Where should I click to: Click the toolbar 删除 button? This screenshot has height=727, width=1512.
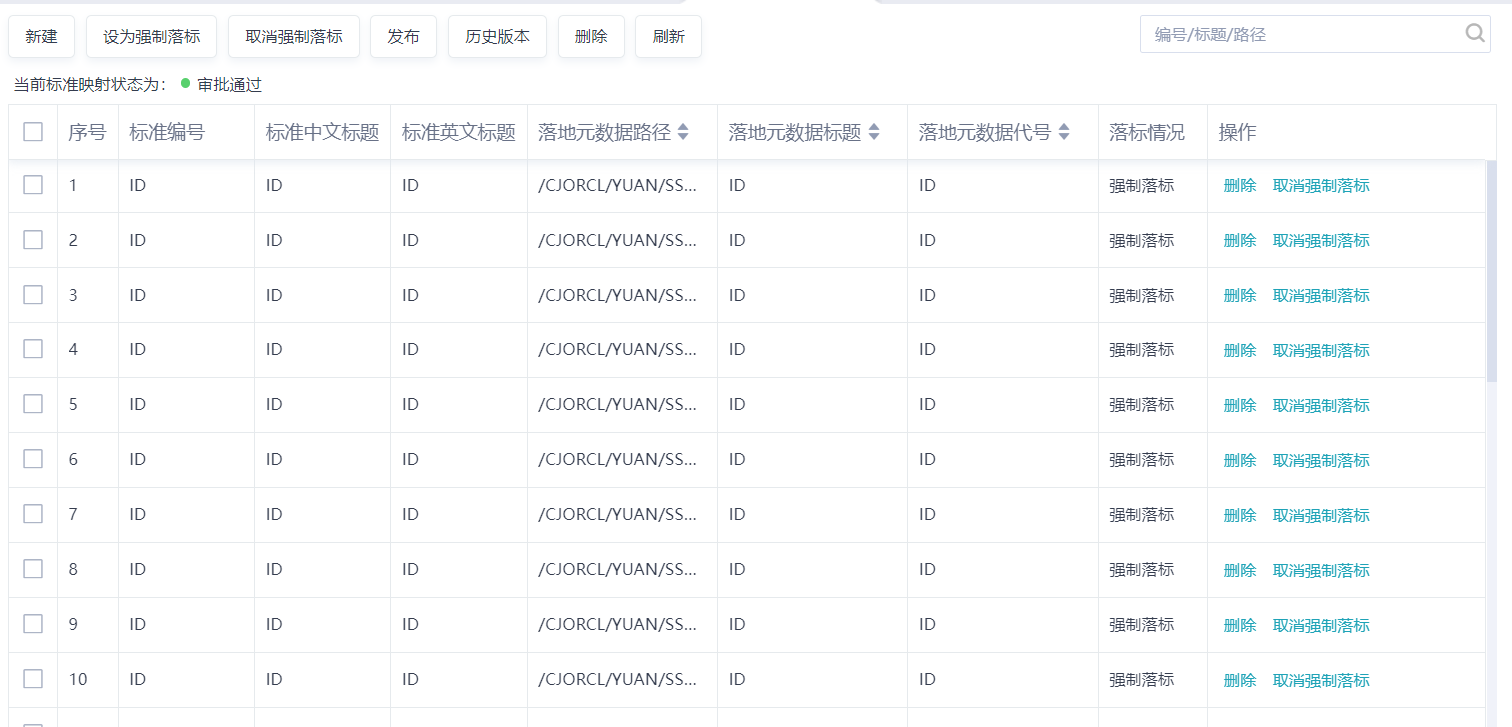coord(591,37)
